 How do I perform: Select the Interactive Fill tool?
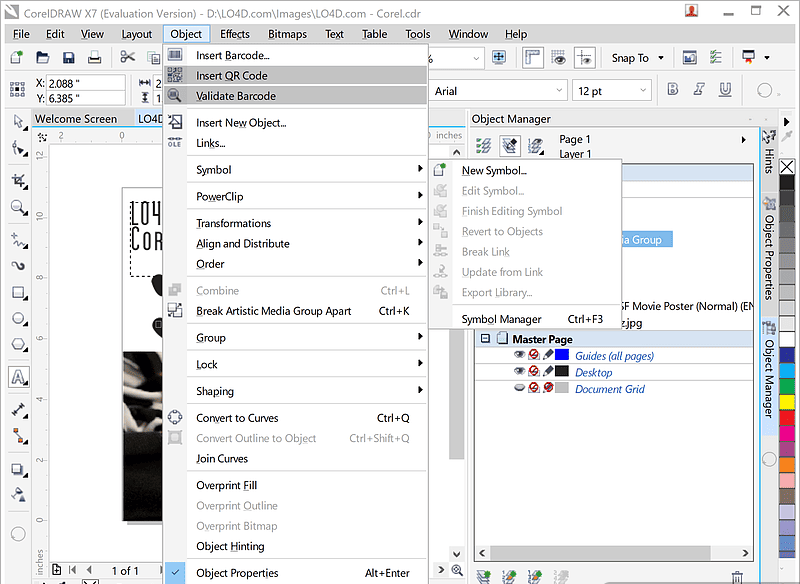click(x=19, y=495)
